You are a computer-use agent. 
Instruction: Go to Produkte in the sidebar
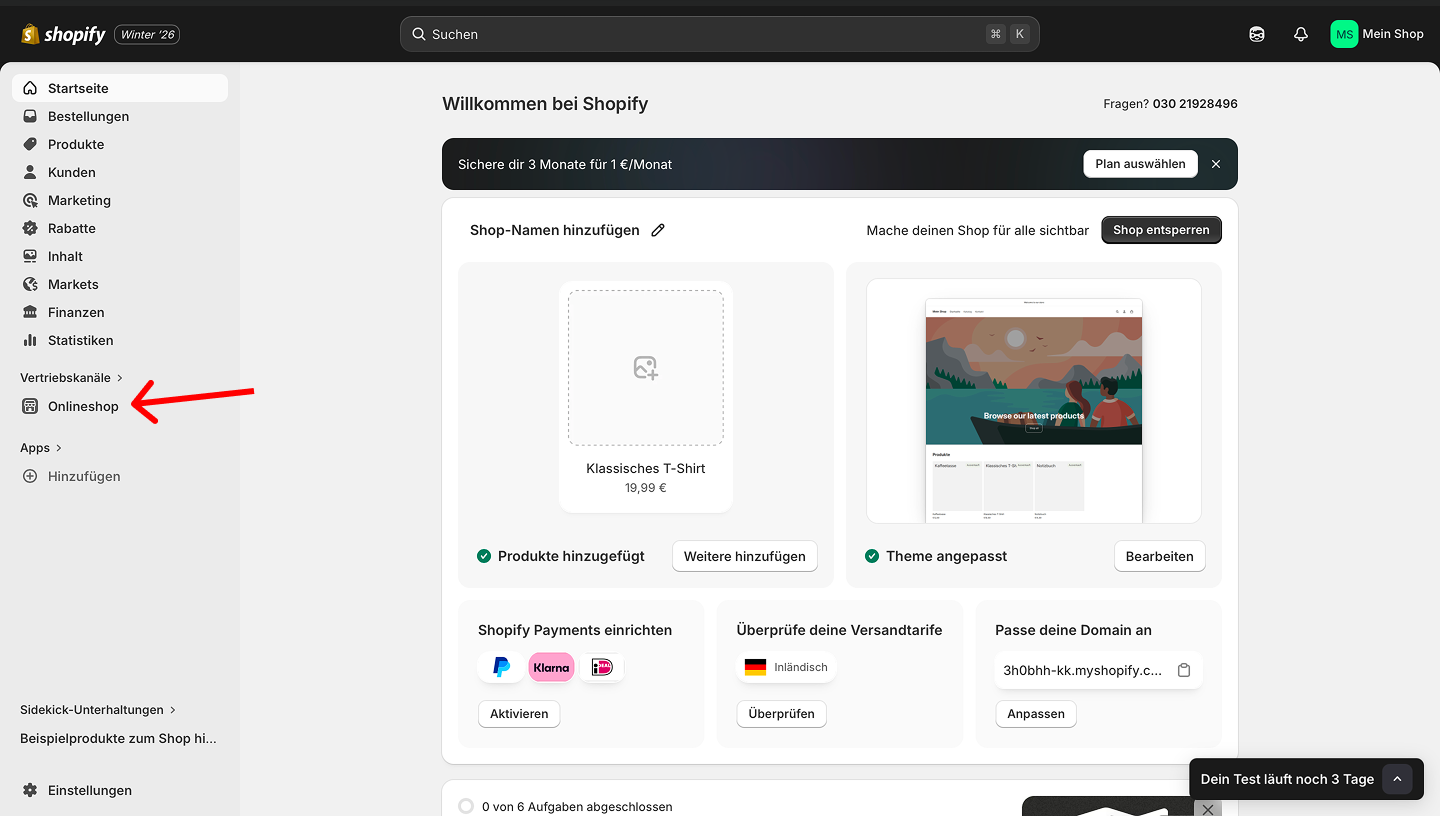pyautogui.click(x=120, y=144)
